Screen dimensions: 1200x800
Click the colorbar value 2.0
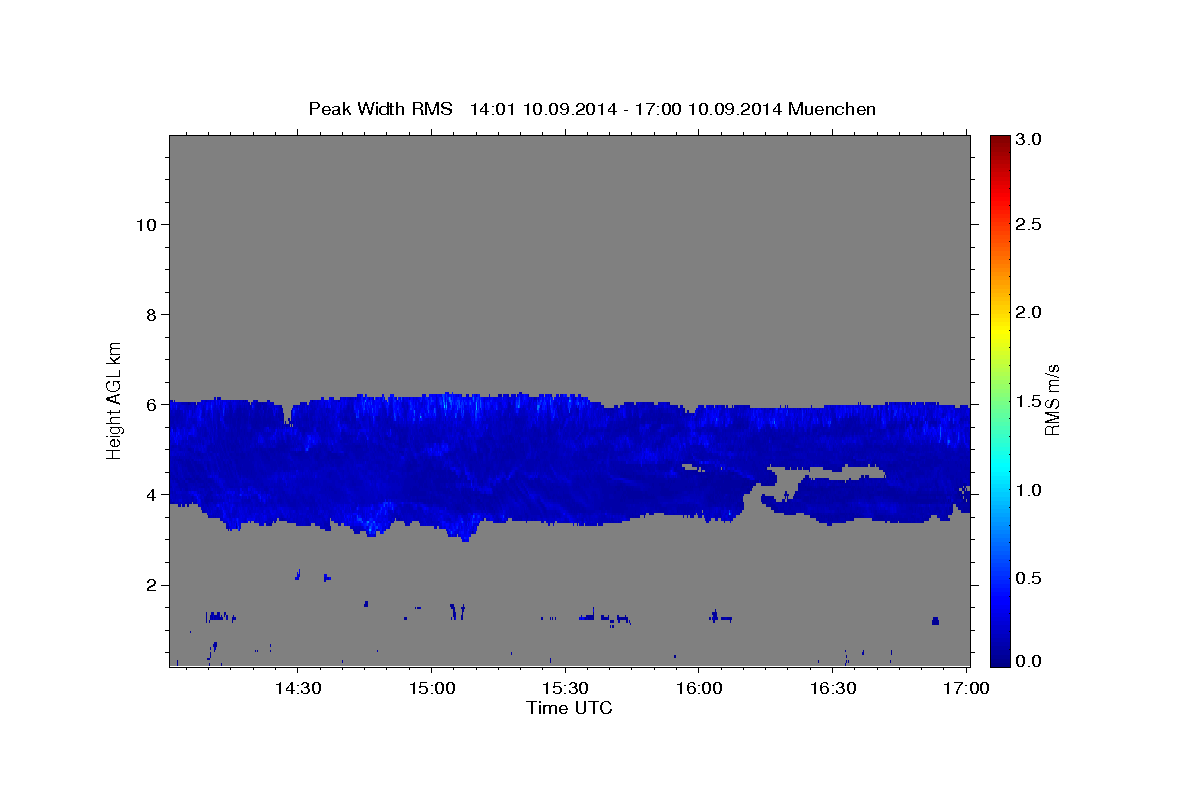(1029, 312)
